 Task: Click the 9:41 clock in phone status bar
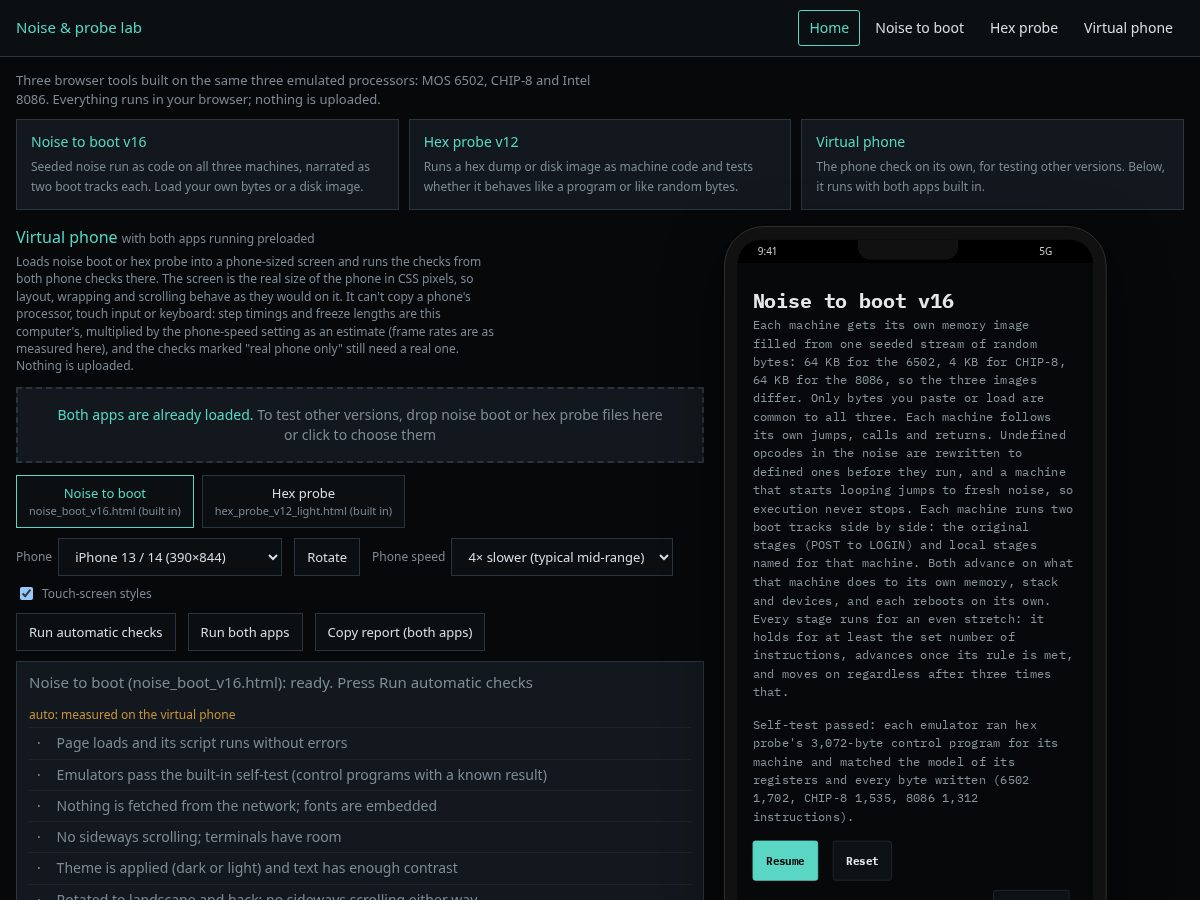767,251
